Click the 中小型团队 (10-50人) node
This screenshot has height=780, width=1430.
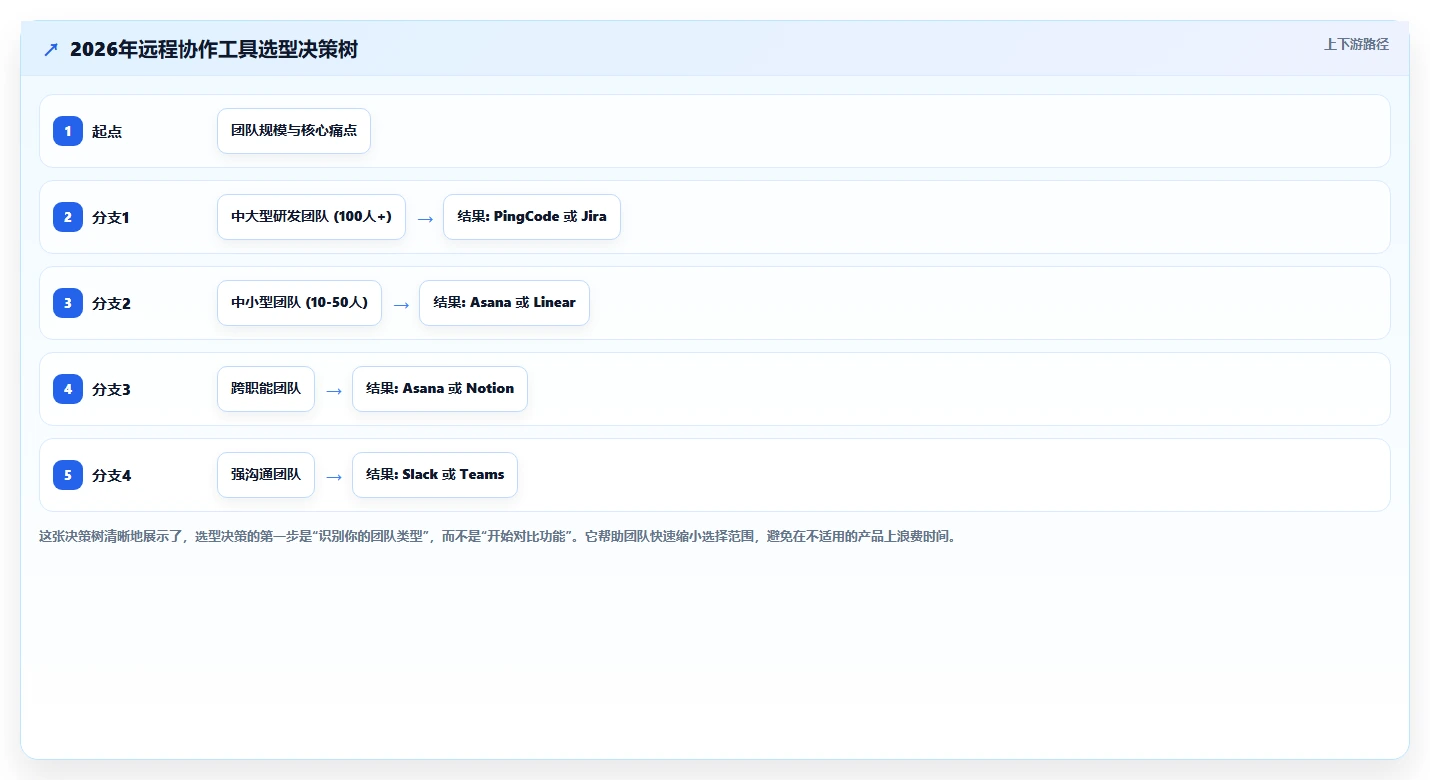click(x=299, y=303)
